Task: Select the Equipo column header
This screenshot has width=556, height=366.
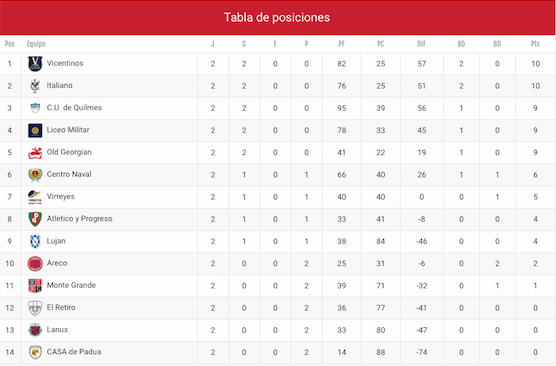Action: [x=36, y=44]
